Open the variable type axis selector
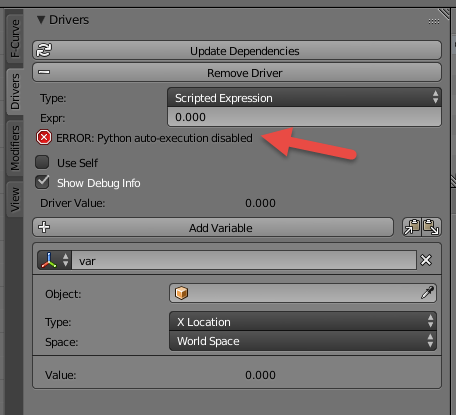Screen dimensions: 456x415 (x=54, y=260)
